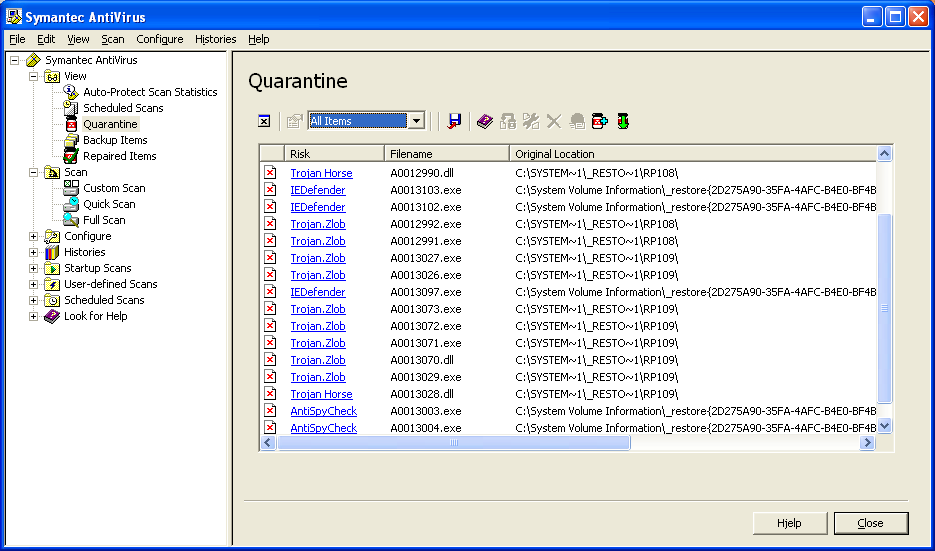935x551 pixels.
Task: Click Add new item to Quarantine icon
Action: tap(599, 121)
